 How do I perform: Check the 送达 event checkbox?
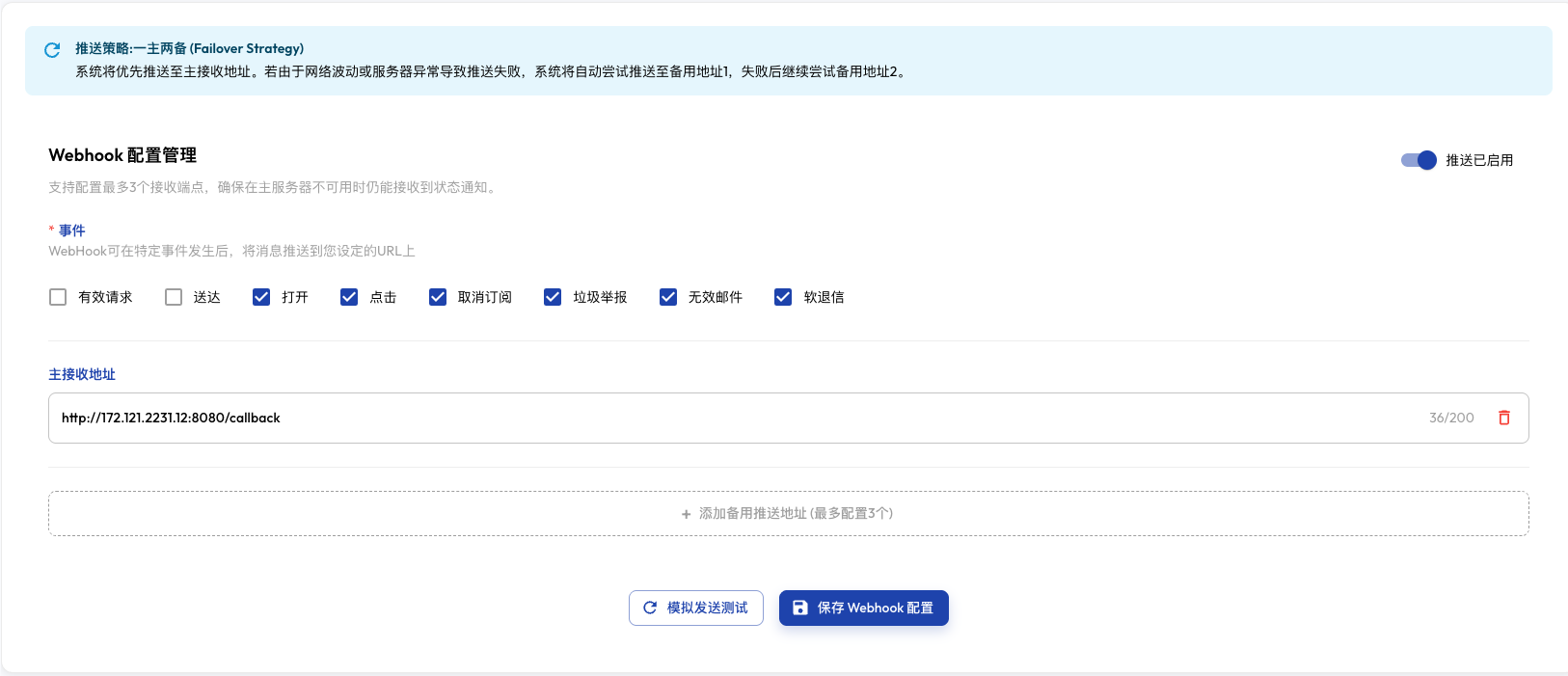pyautogui.click(x=174, y=297)
